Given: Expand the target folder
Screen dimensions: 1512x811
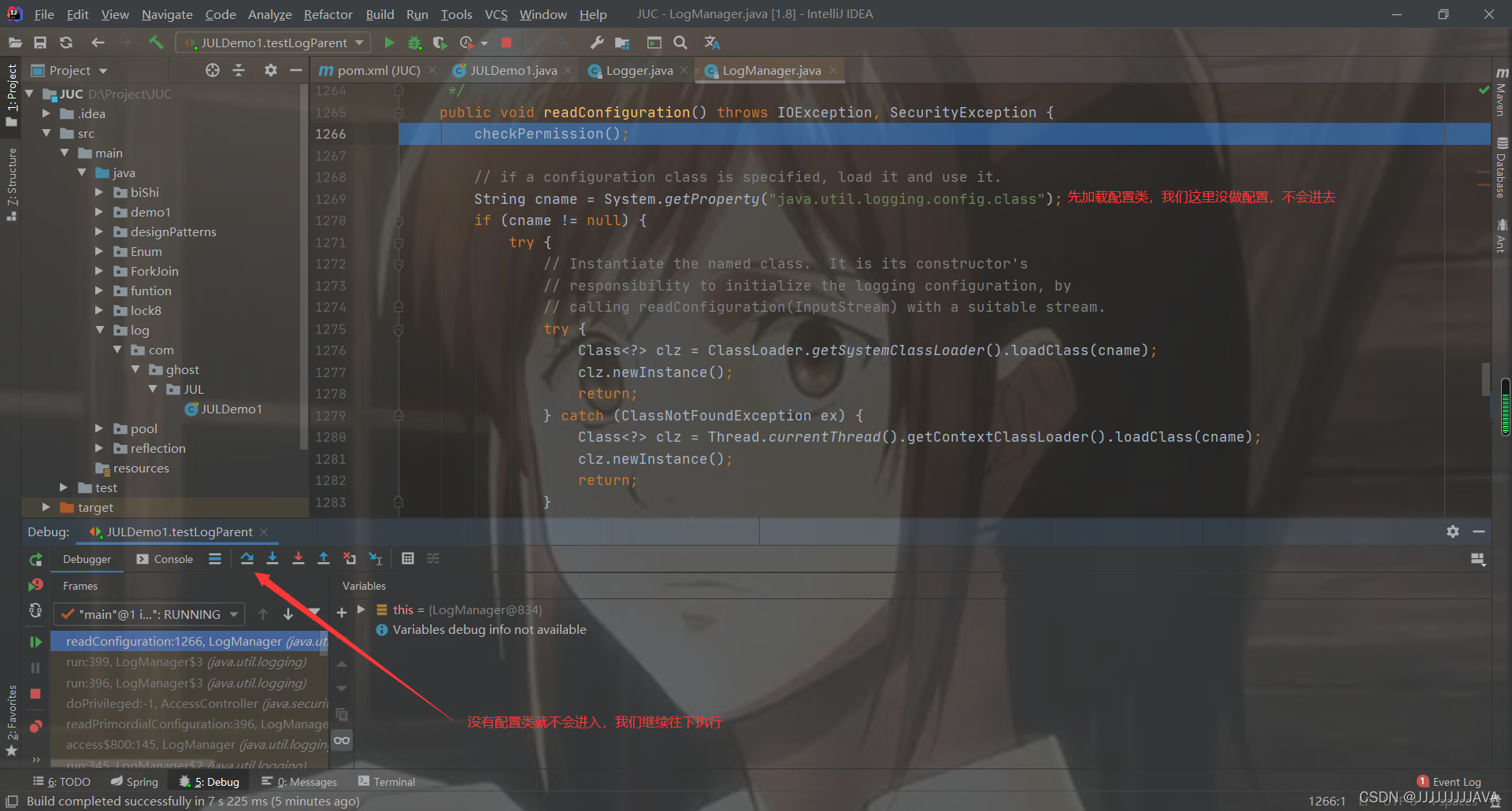Looking at the screenshot, I should click(x=46, y=507).
